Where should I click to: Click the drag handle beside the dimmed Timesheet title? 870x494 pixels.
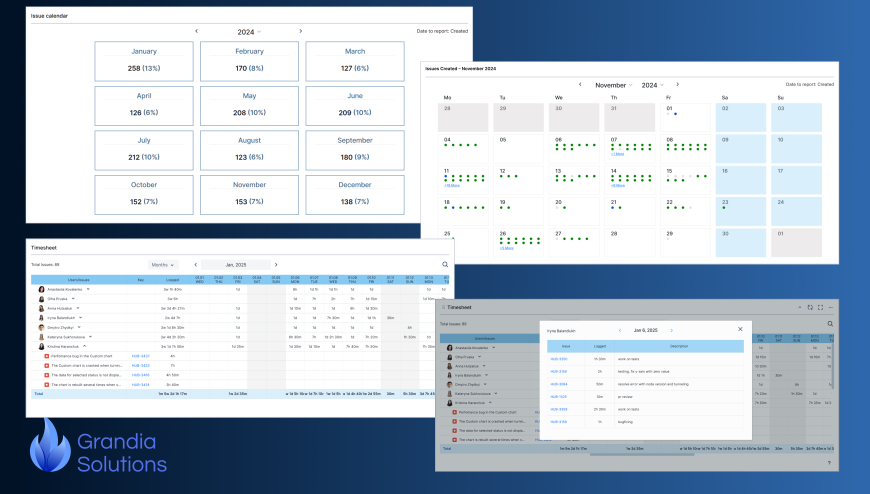point(443,307)
